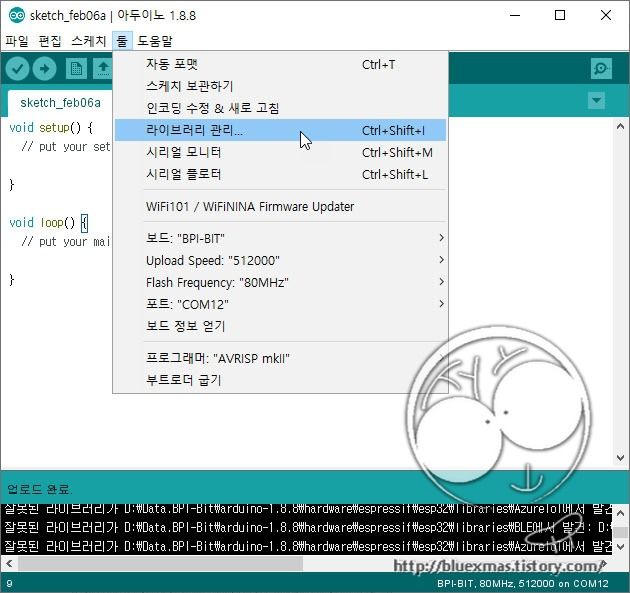This screenshot has height=593, width=630.
Task: Expand Upload Speed: "512000" submenu
Action: [280, 260]
